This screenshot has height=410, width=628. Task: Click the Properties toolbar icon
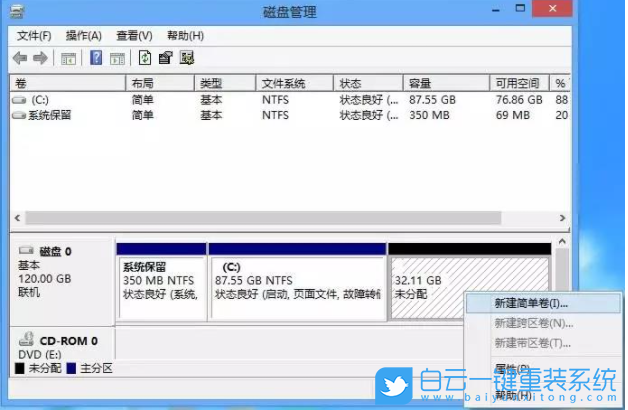pos(165,58)
